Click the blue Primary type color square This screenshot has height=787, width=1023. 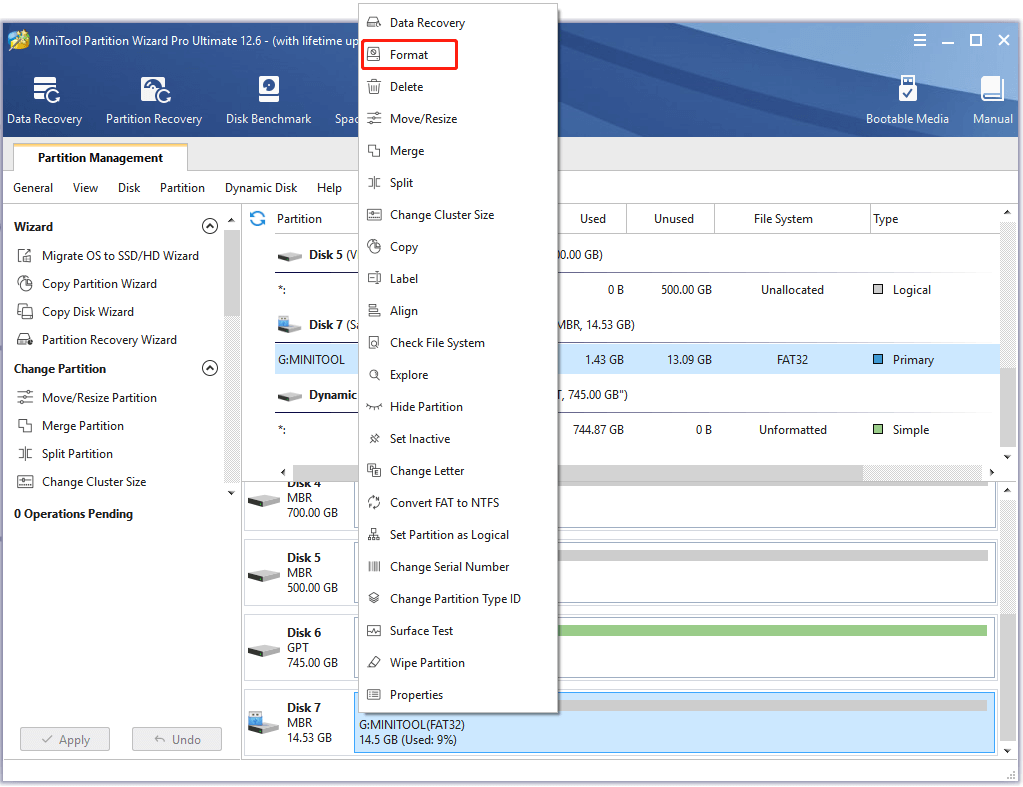[x=878, y=360]
